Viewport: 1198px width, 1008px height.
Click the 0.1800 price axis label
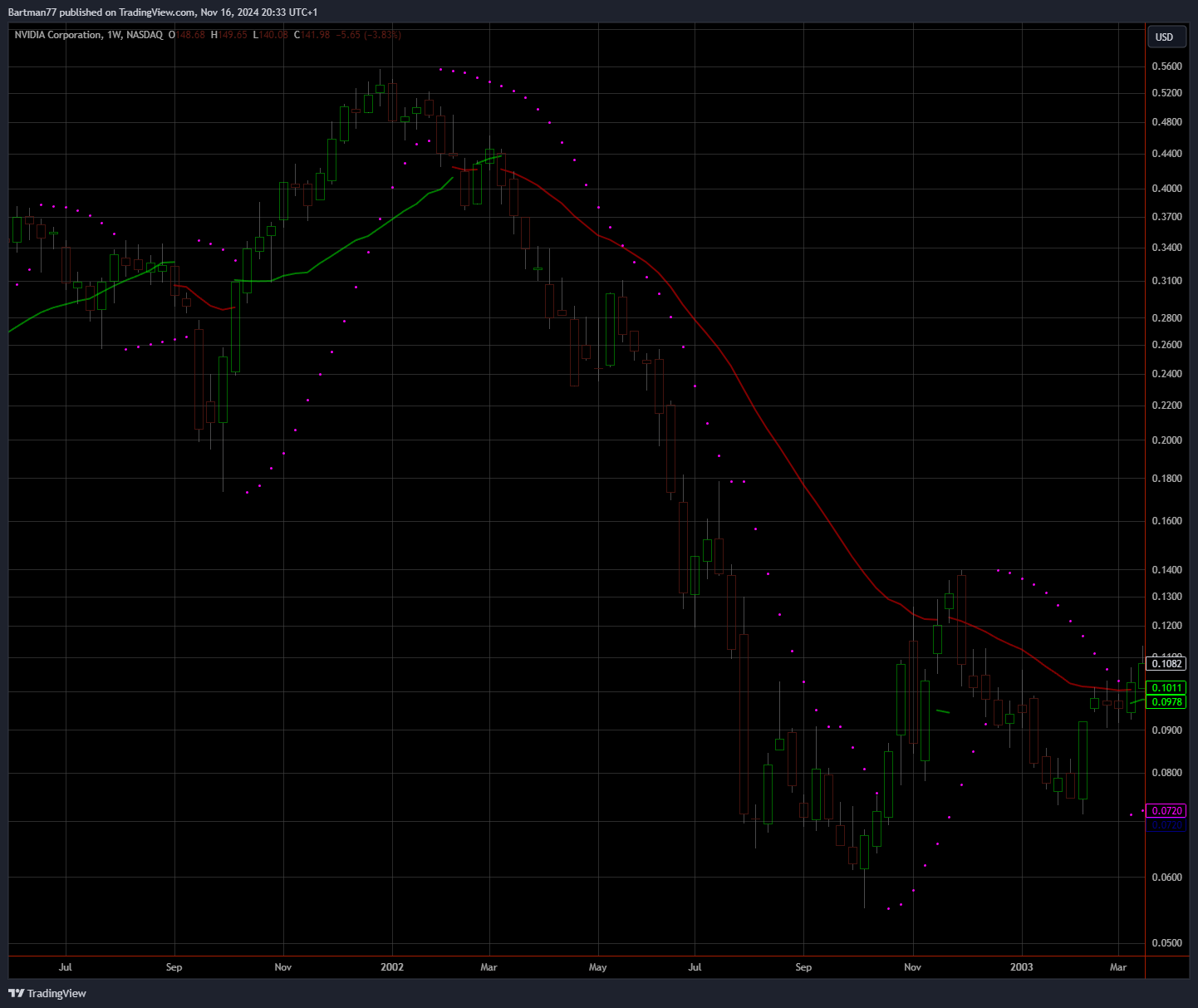pyautogui.click(x=1167, y=479)
